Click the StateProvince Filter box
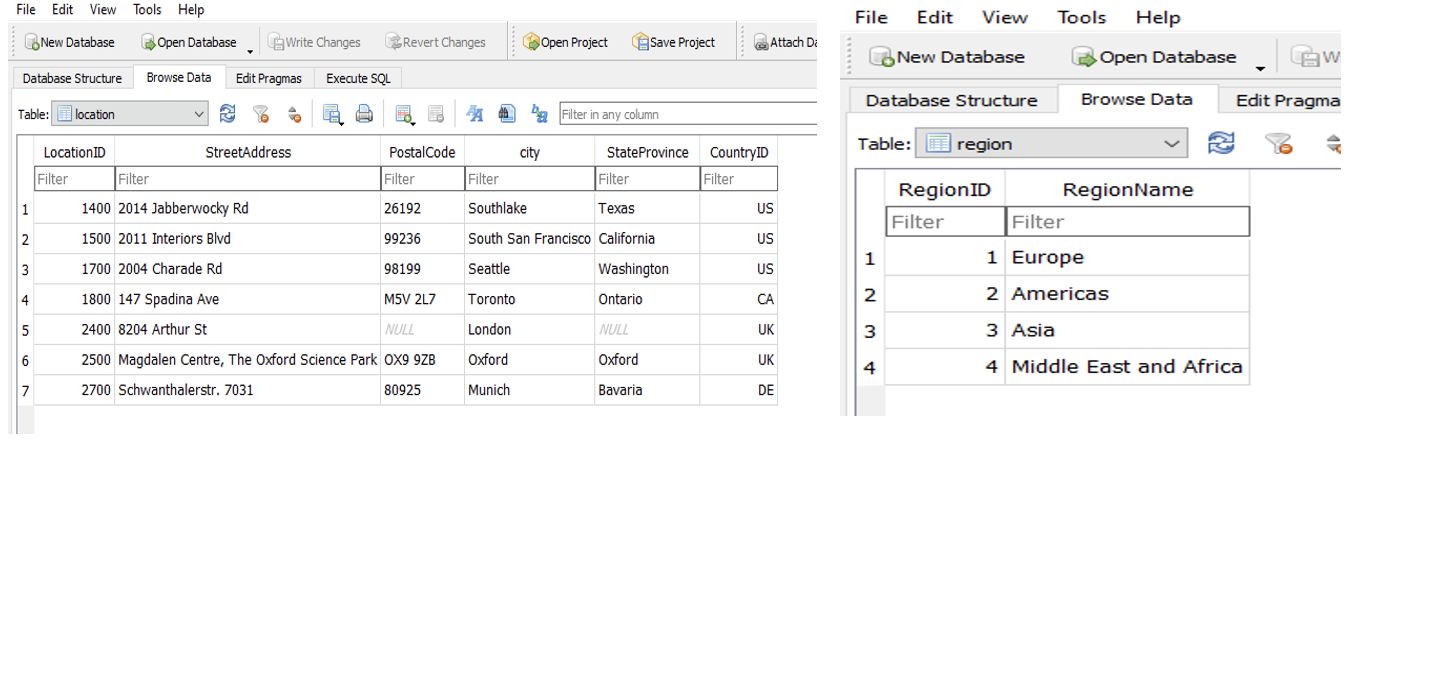This screenshot has width=1434, height=678. point(645,179)
